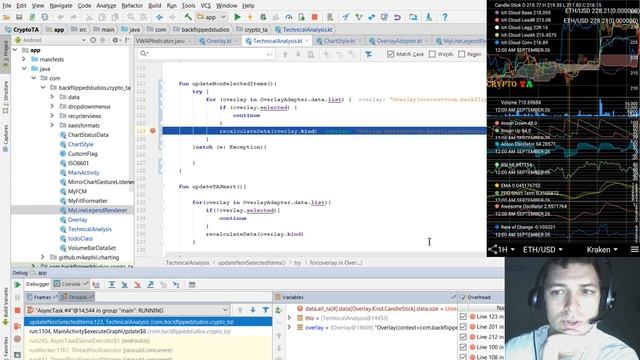Image resolution: width=640 pixels, height=360 pixels.
Task: Click the Sync refresh icon in the main toolbar
Action: [x=44, y=17]
